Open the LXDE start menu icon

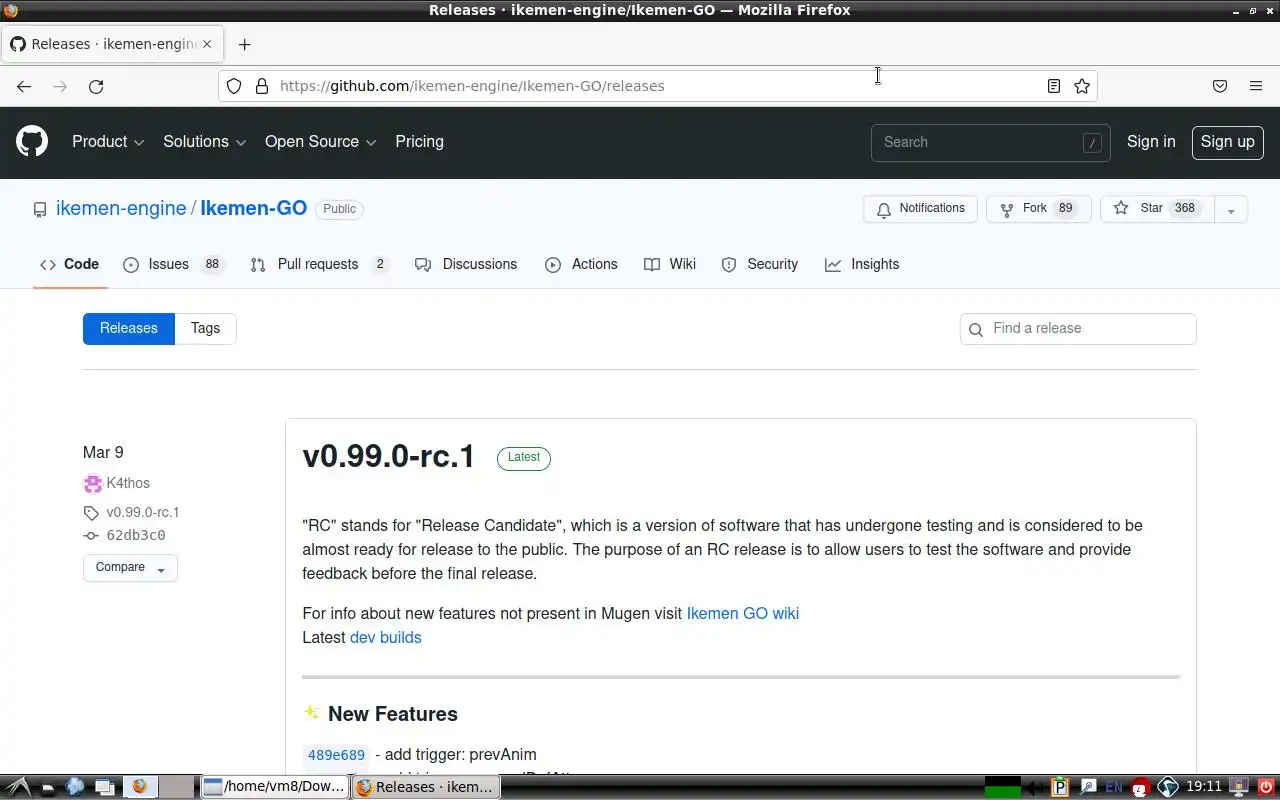18,787
